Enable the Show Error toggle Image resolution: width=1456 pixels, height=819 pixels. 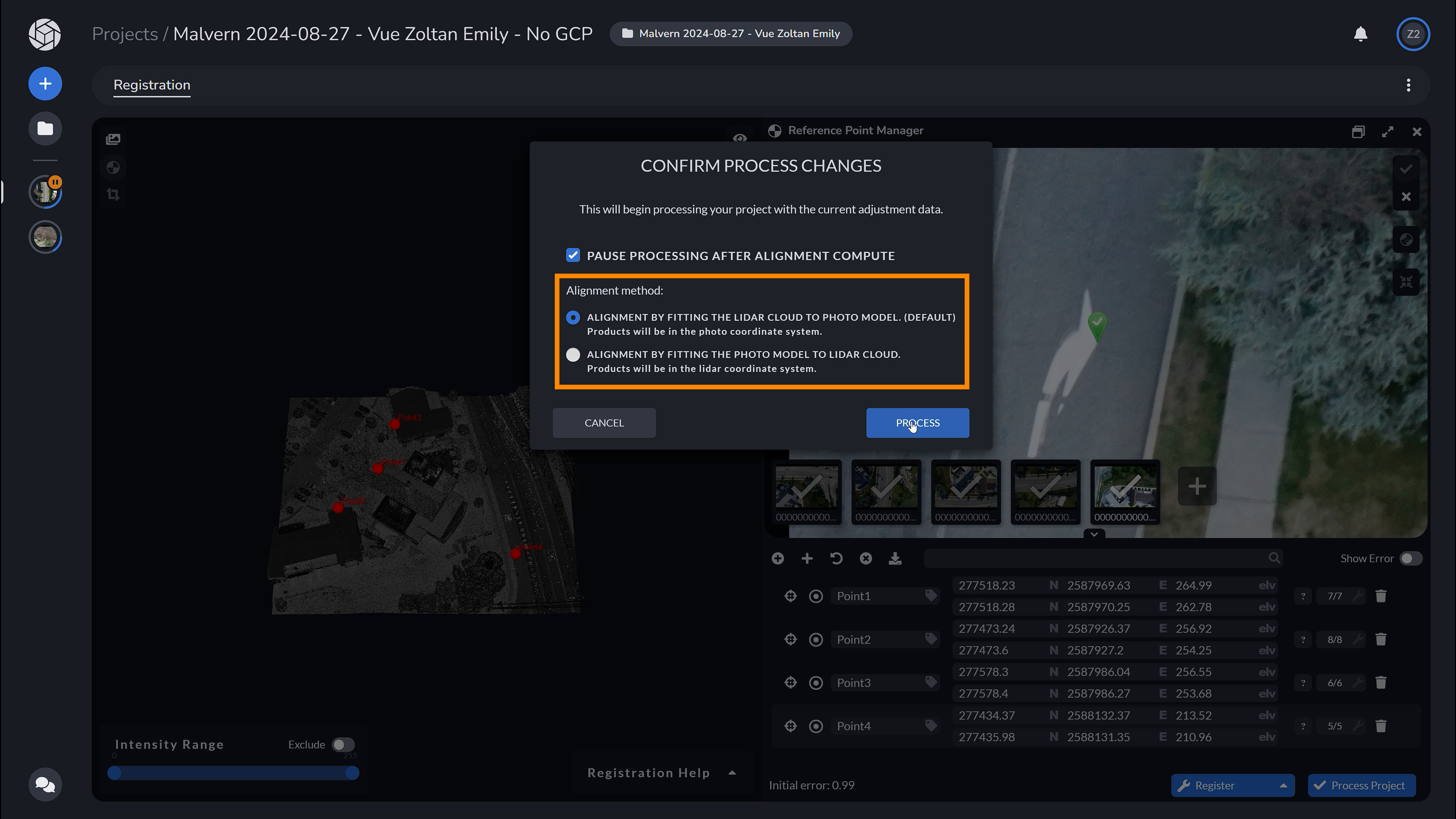(1411, 559)
